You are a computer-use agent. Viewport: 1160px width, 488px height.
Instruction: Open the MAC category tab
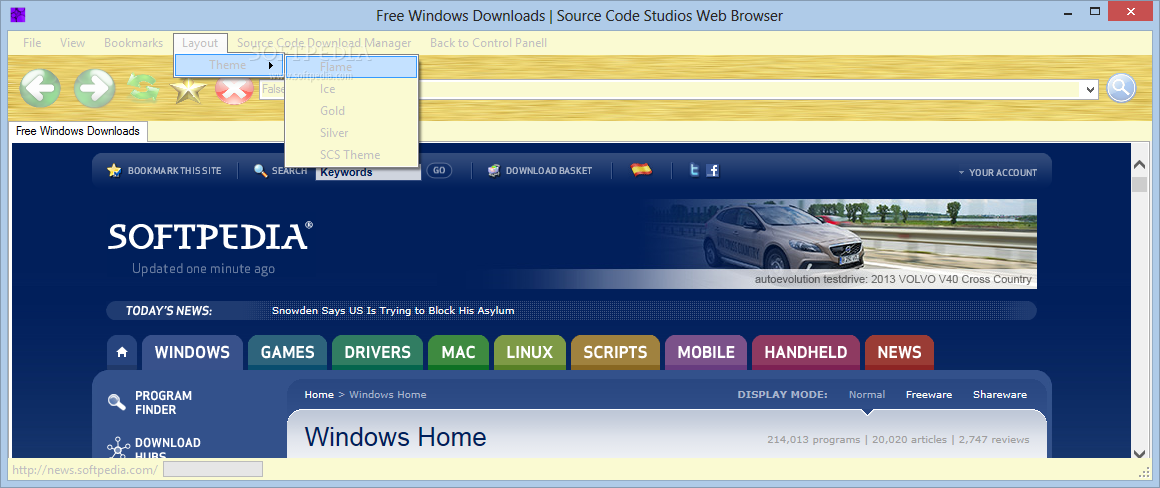pos(459,353)
